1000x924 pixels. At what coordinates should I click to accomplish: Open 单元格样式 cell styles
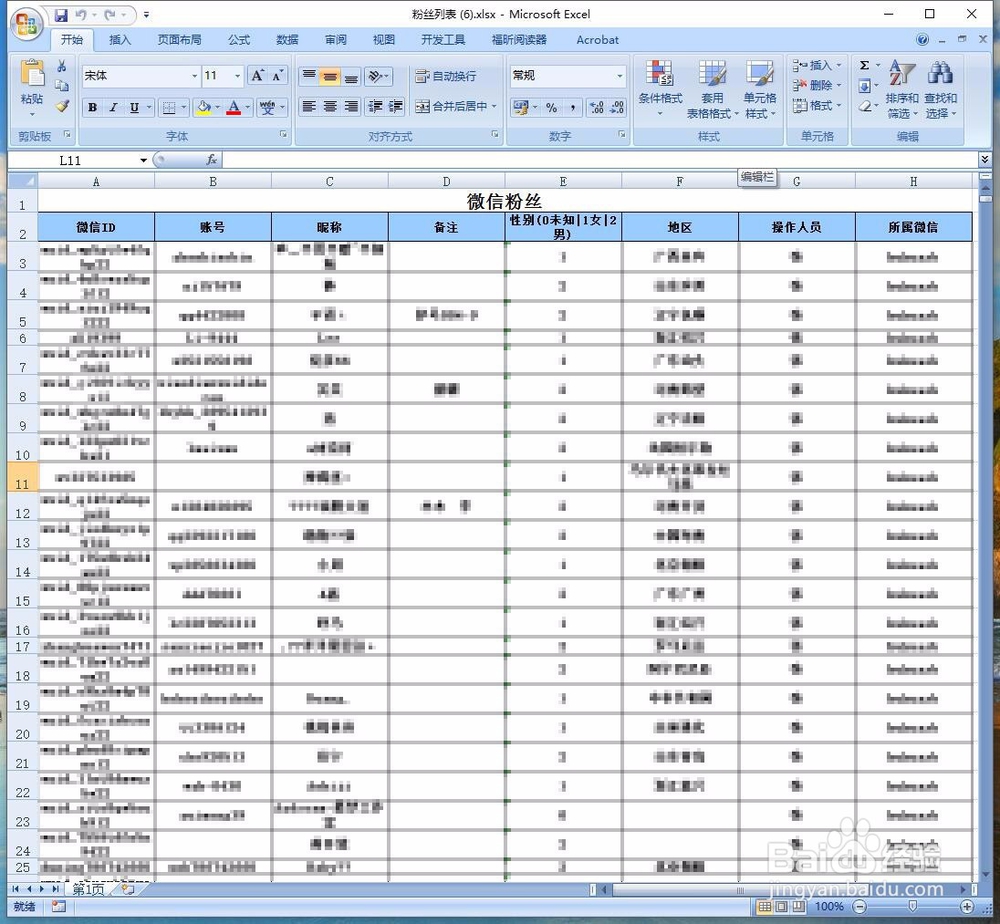pos(759,88)
